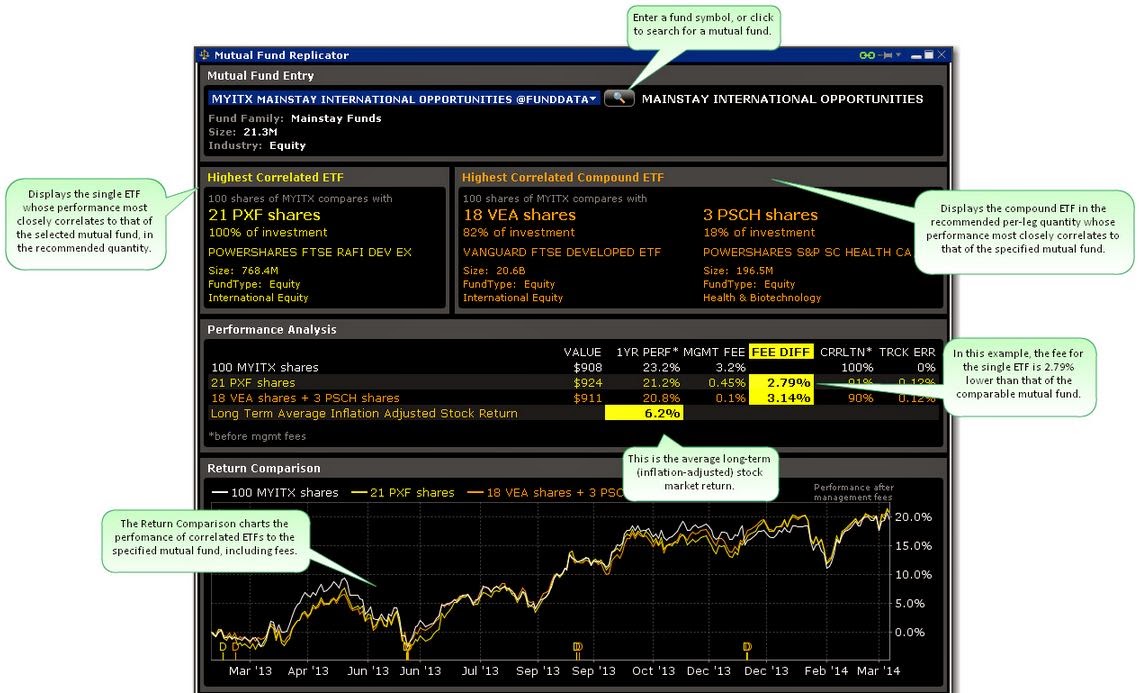
Task: Click the VALUE column header
Action: click(x=582, y=352)
